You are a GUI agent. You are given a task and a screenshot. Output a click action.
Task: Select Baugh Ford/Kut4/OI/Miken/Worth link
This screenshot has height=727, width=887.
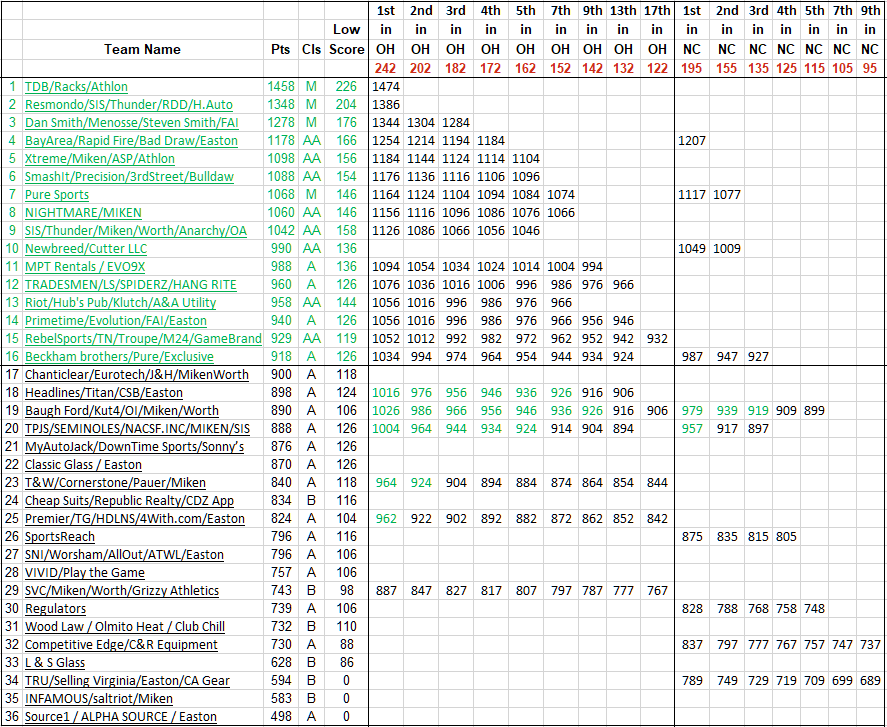[x=122, y=411]
